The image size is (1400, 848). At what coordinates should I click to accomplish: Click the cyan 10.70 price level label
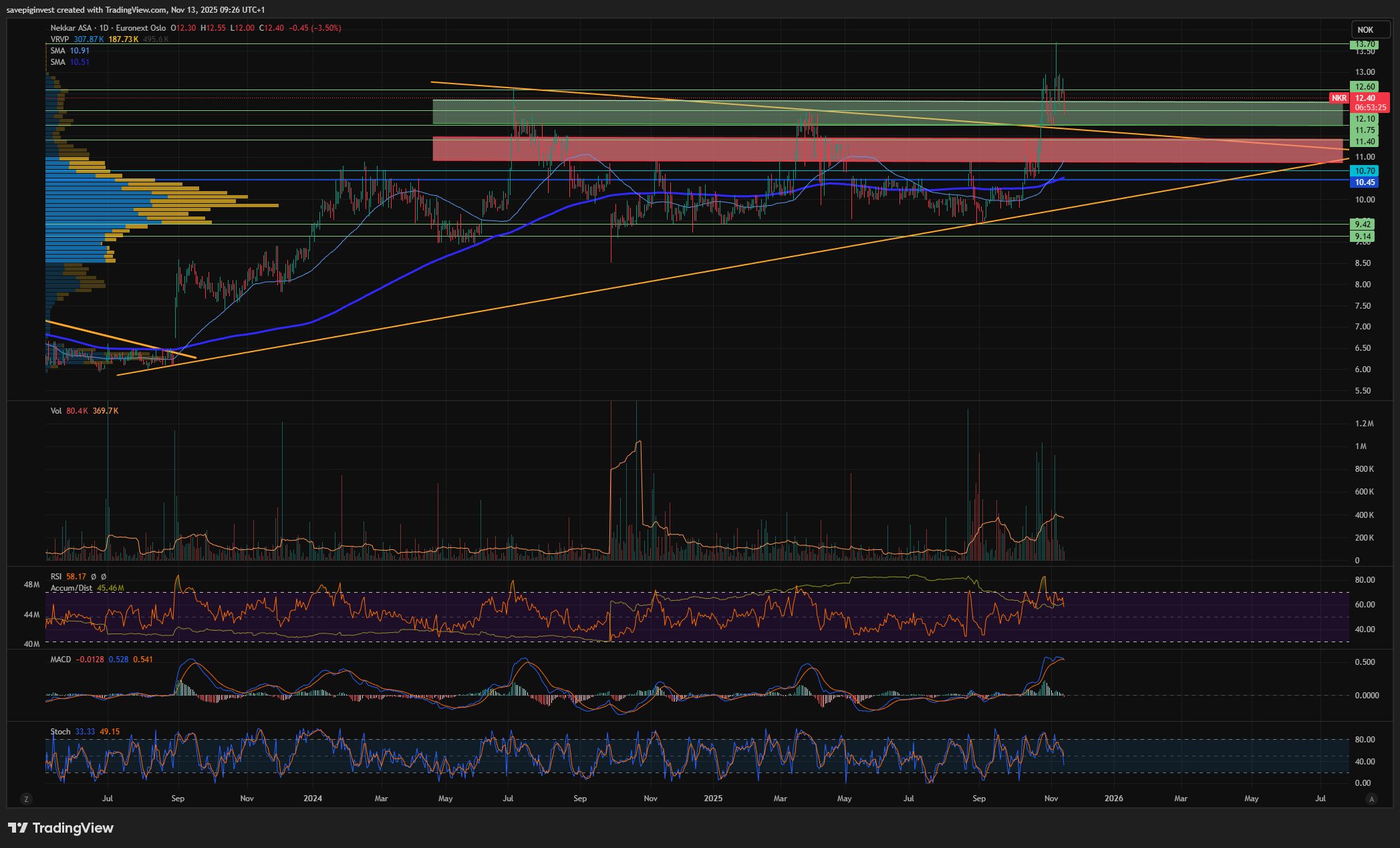tap(1365, 171)
